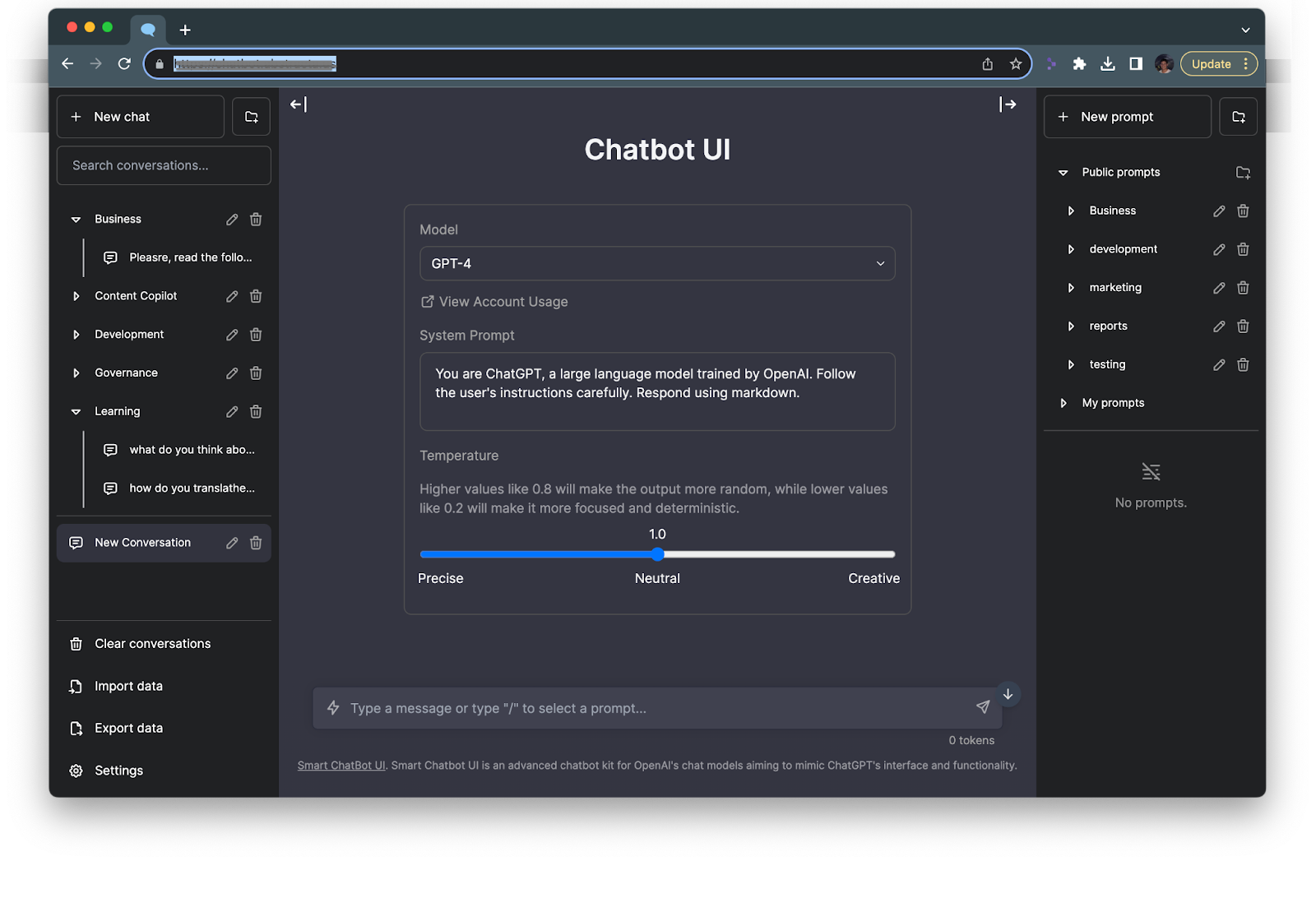This screenshot has width=1316, height=912.
Task: Rename the reports prompt folder
Action: 1219,326
